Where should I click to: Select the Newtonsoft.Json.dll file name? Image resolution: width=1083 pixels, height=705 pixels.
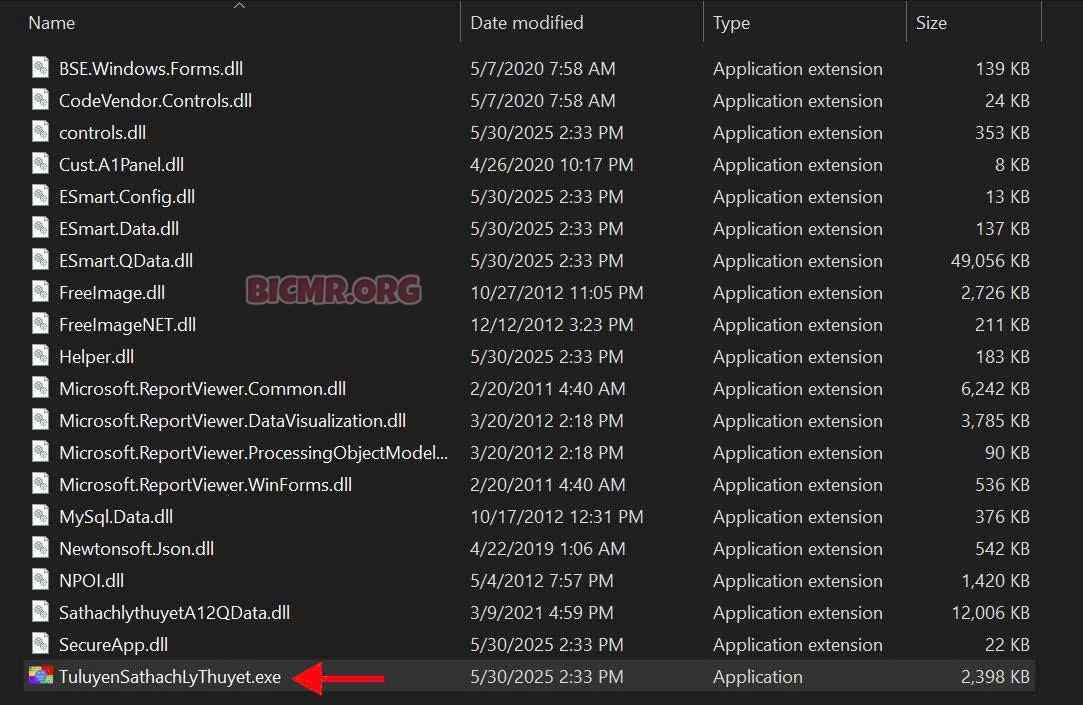point(136,548)
